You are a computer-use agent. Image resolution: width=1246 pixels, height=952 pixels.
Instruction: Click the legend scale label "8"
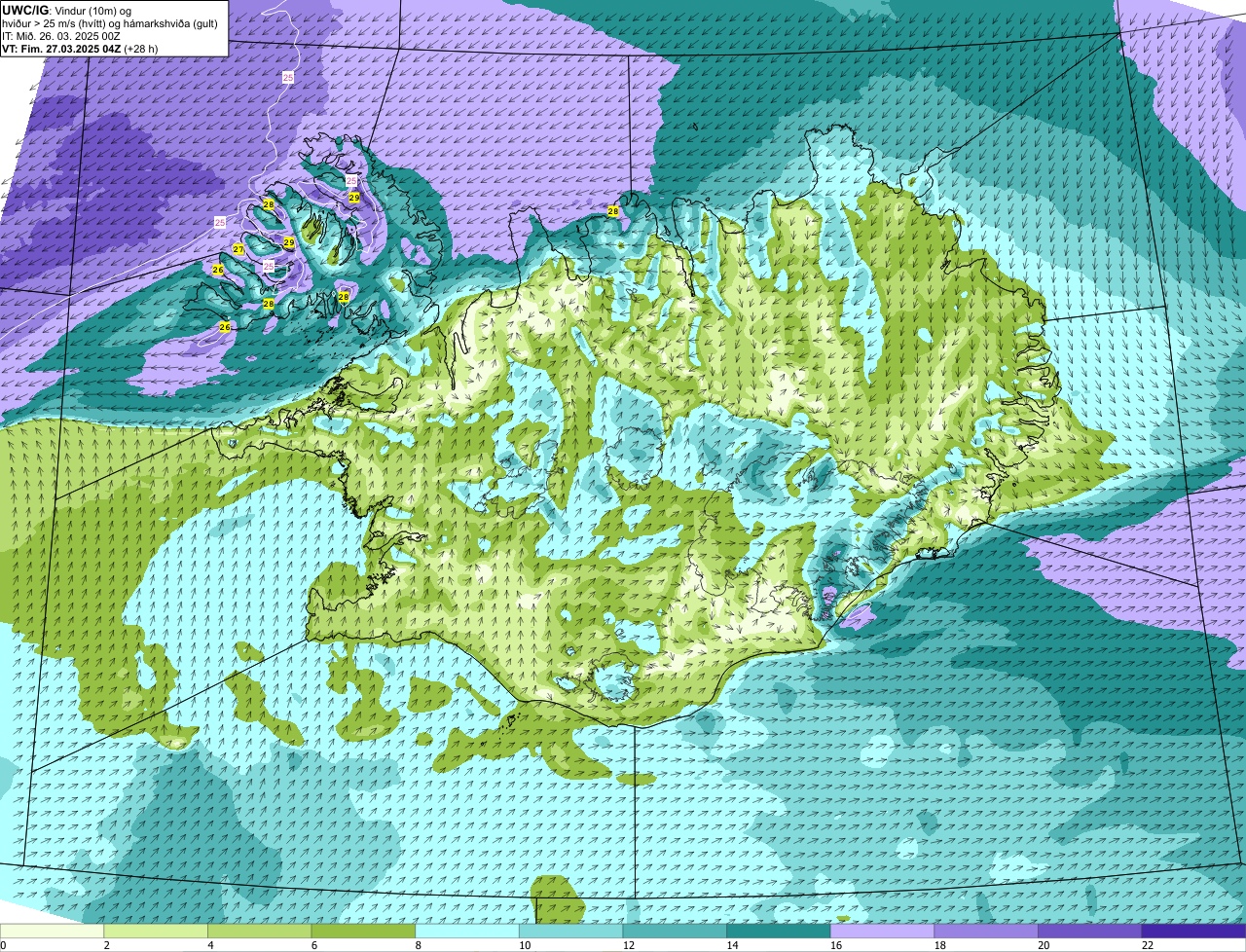418,945
